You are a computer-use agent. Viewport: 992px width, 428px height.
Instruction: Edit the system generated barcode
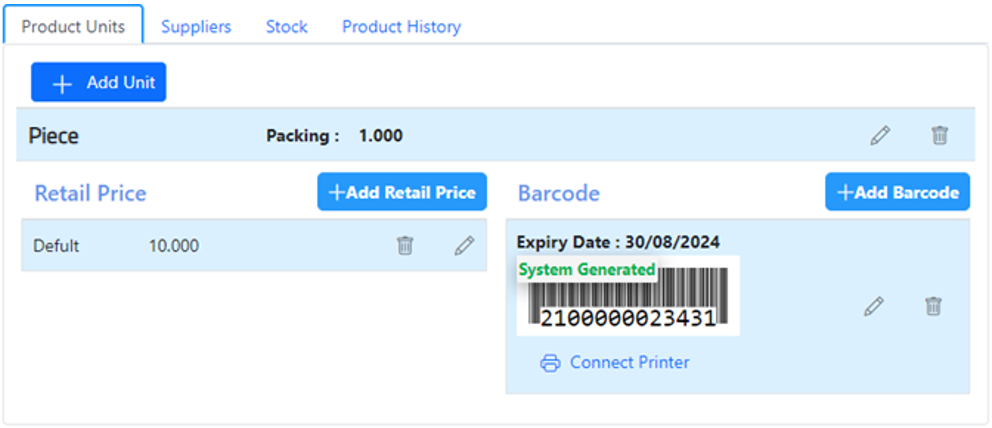(x=874, y=307)
